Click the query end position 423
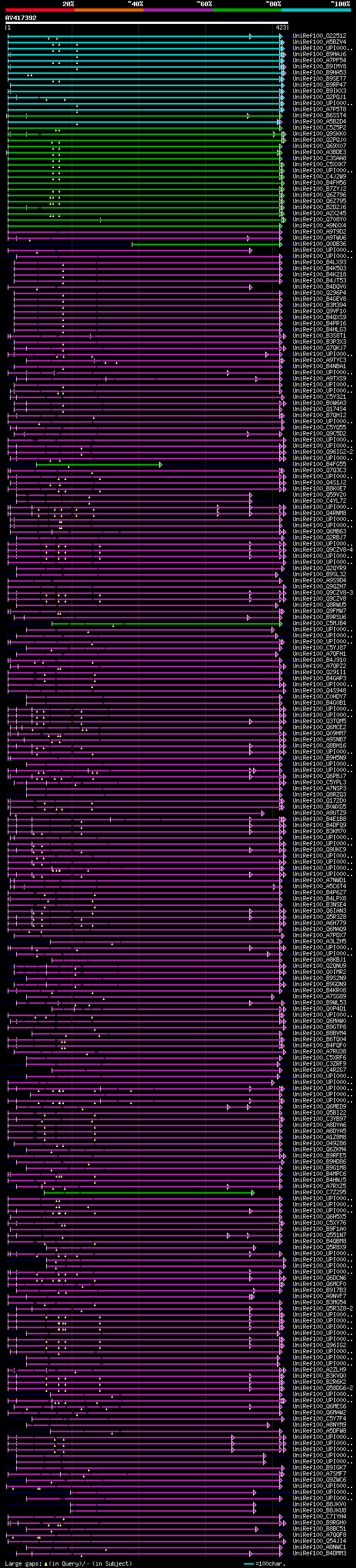The height and width of the screenshot is (1568, 356). (281, 27)
